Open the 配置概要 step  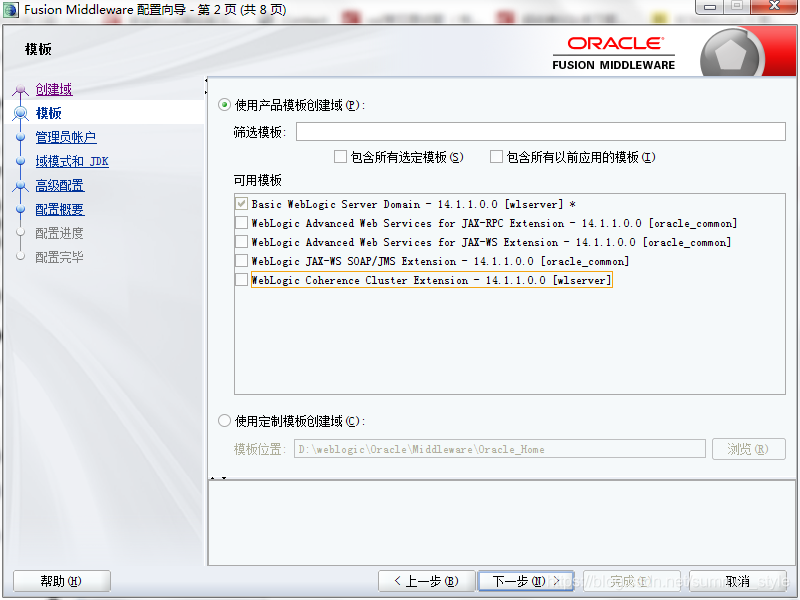click(x=60, y=209)
